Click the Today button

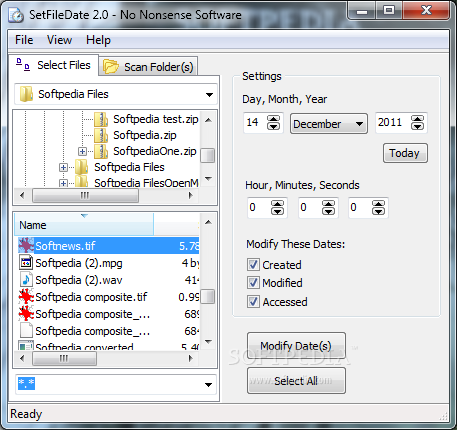tap(405, 153)
